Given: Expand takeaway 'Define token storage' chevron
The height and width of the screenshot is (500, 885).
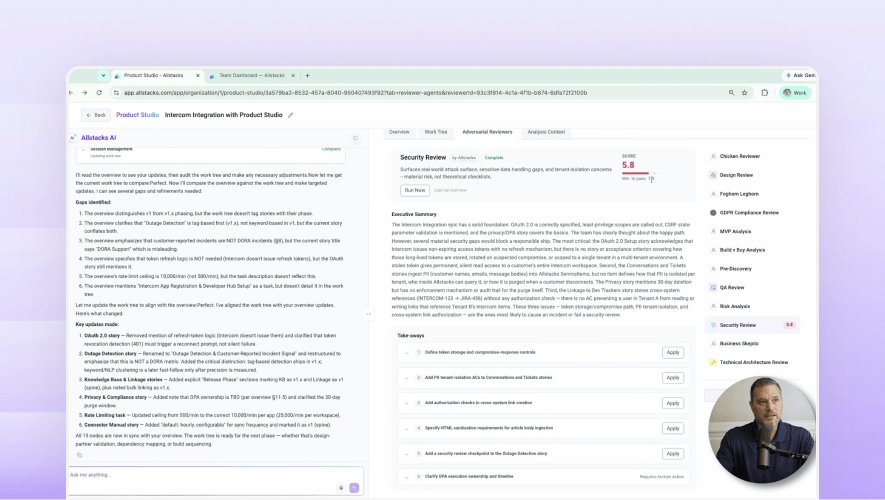Looking at the screenshot, I should point(406,353).
